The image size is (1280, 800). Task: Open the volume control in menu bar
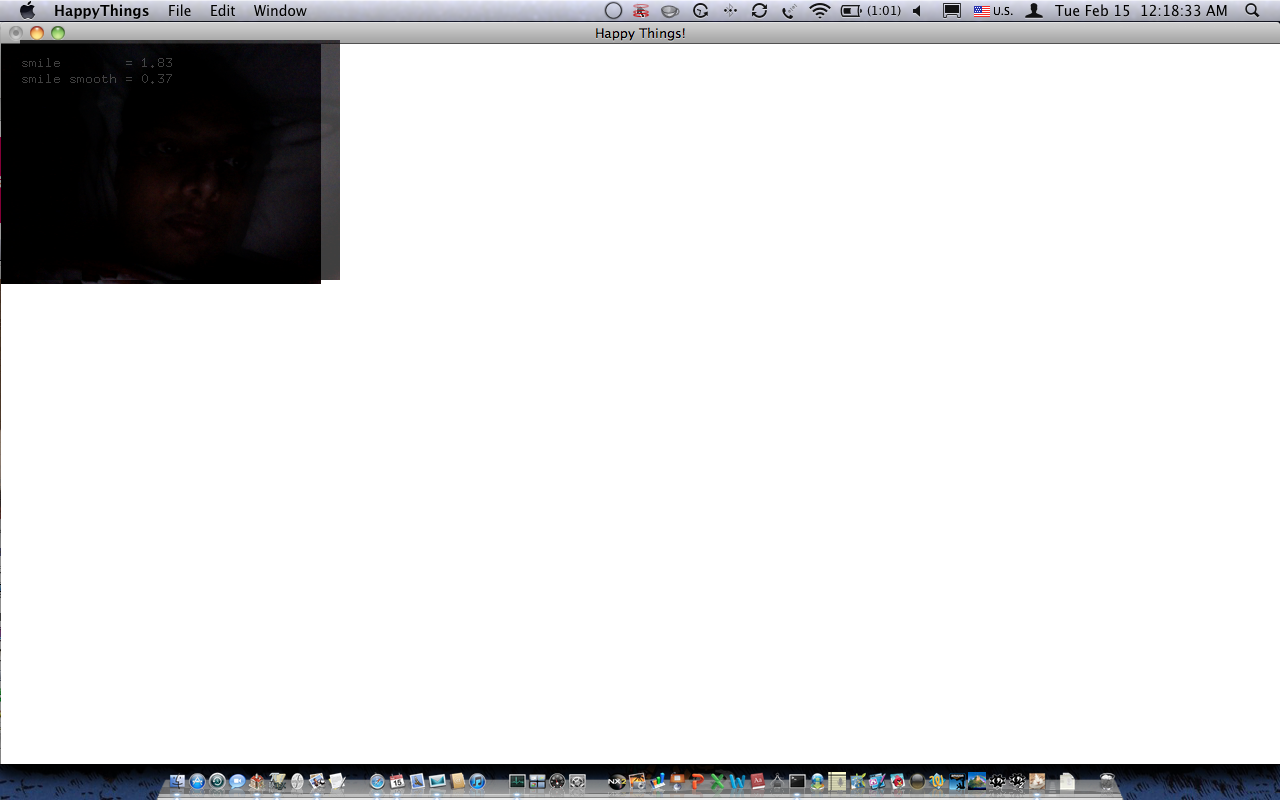[x=916, y=11]
